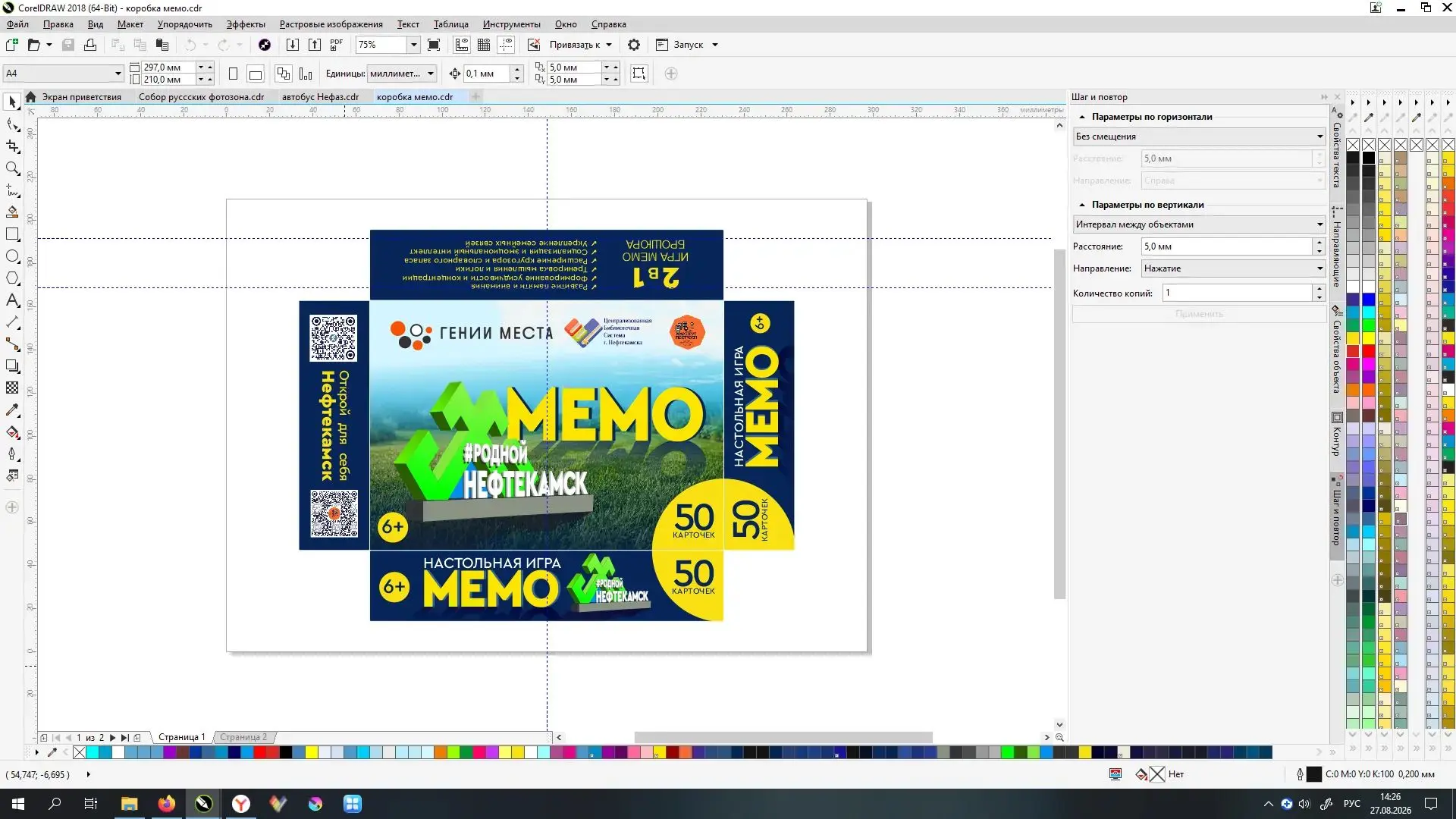Viewport: 1456px width, 819px height.
Task: Select the Text tool
Action: coord(12,300)
